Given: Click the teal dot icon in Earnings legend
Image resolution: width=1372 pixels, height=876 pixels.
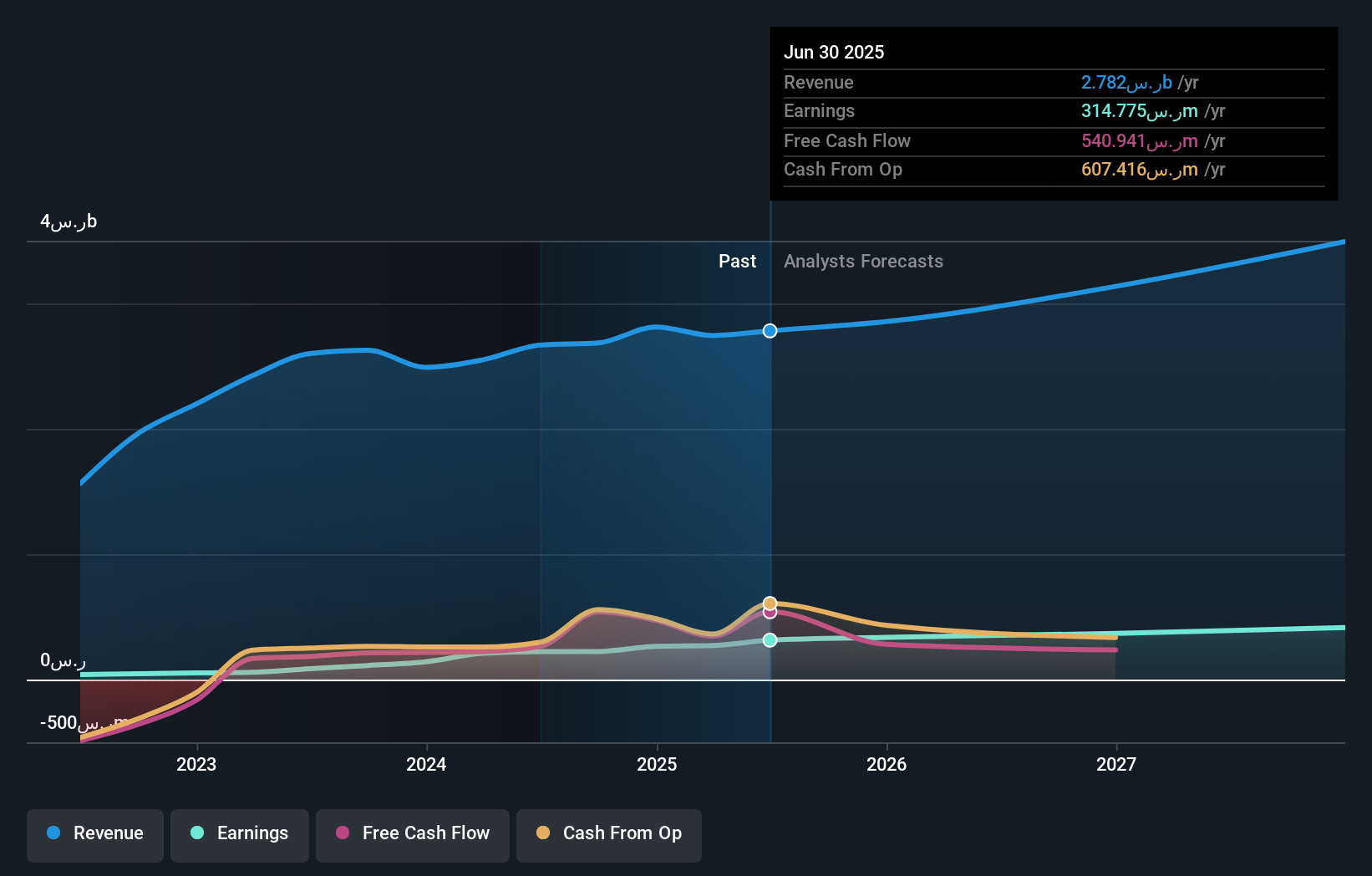Looking at the screenshot, I should click(197, 834).
